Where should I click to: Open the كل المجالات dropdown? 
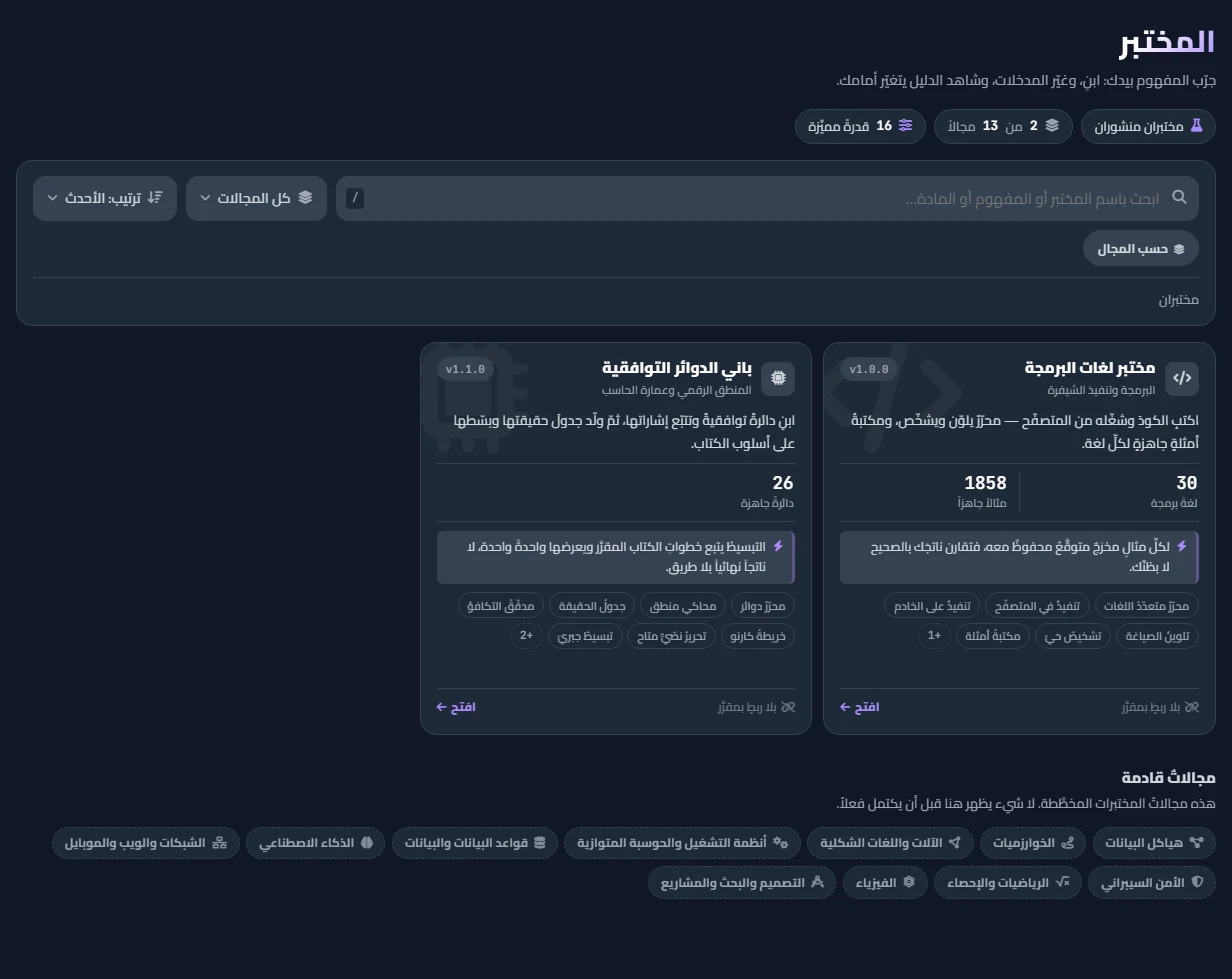click(x=256, y=198)
